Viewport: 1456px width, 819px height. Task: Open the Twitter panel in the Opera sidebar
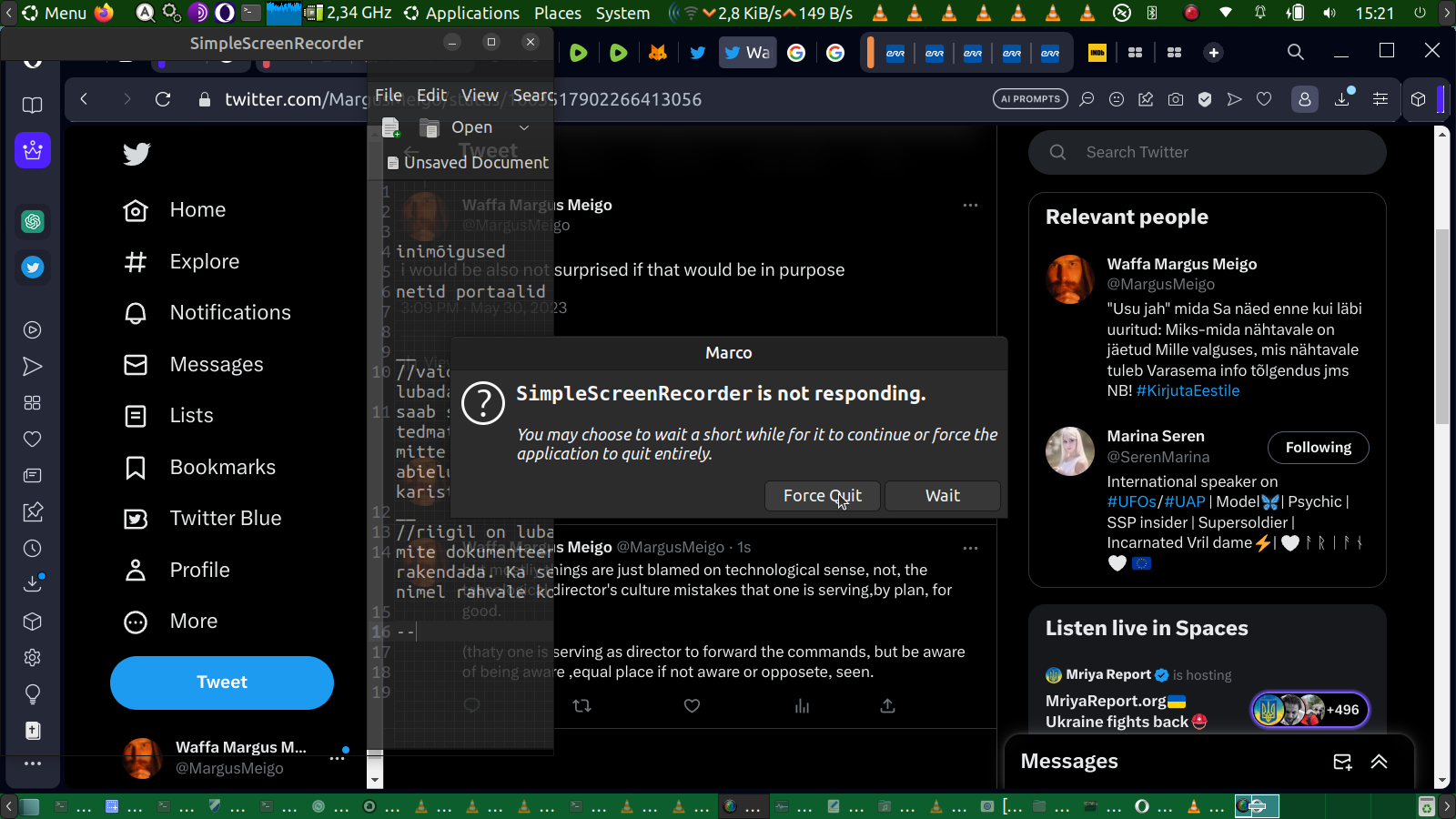[x=33, y=268]
